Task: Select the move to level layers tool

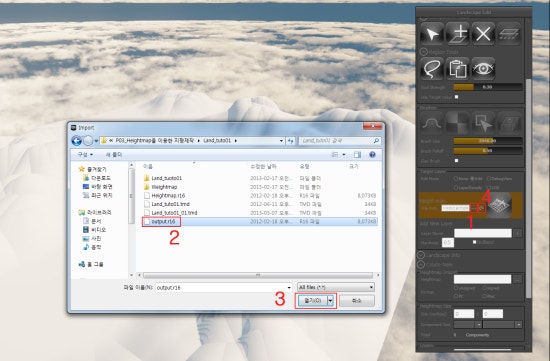Action: click(x=509, y=34)
